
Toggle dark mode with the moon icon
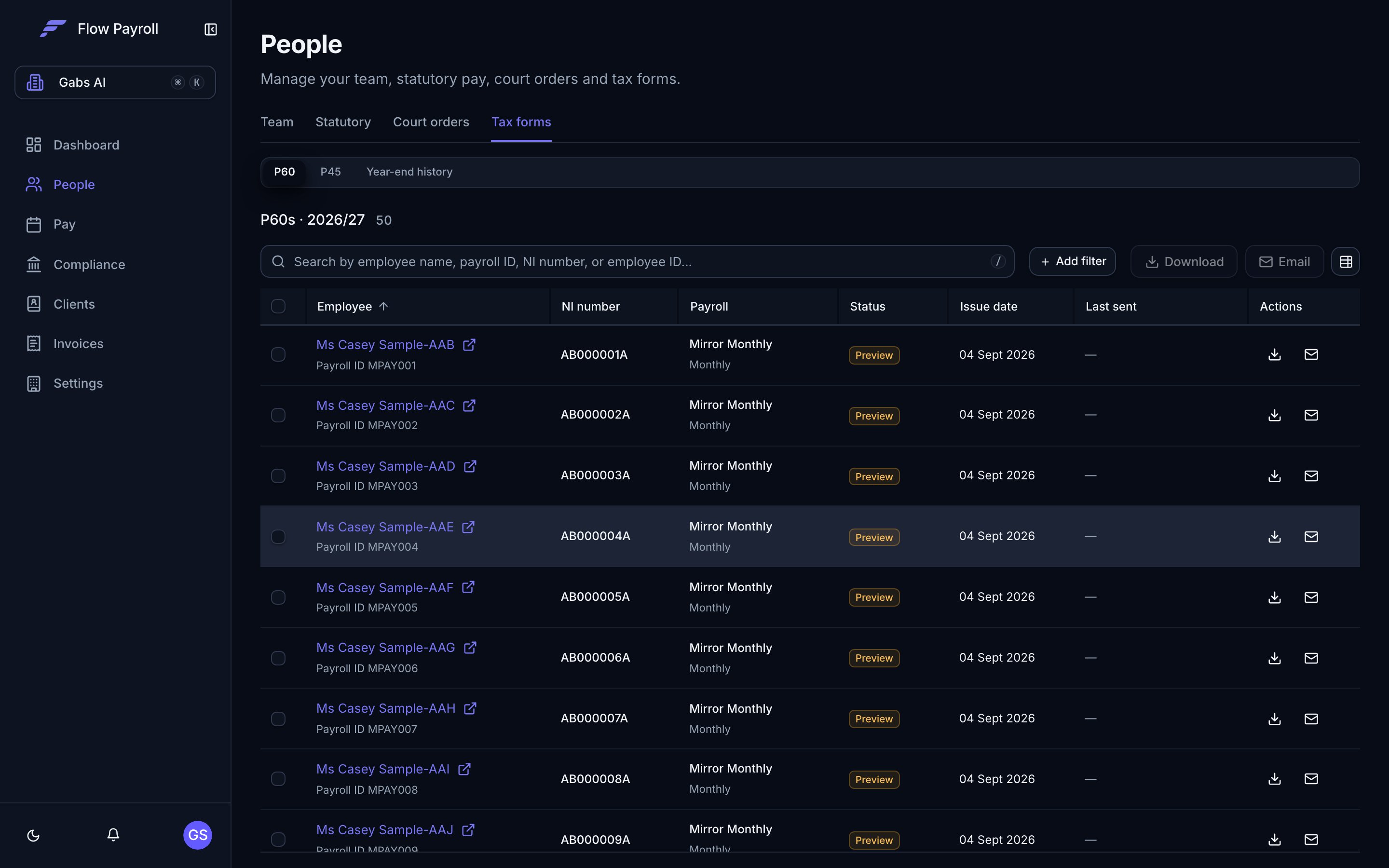[33, 835]
